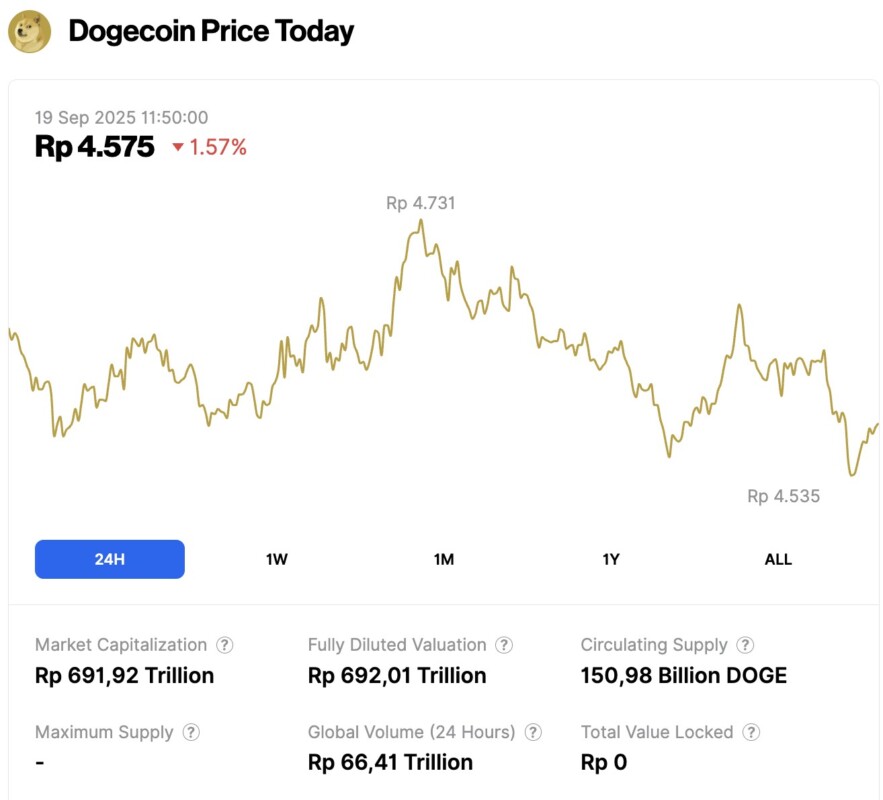Screen dimensions: 883x800
Task: Show the ALL time price chart
Action: point(778,559)
